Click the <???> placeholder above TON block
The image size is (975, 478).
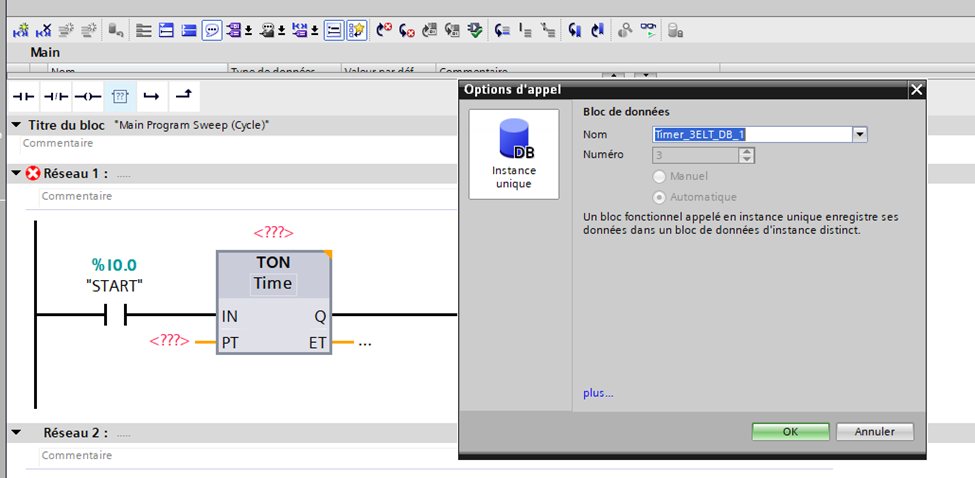[273, 233]
